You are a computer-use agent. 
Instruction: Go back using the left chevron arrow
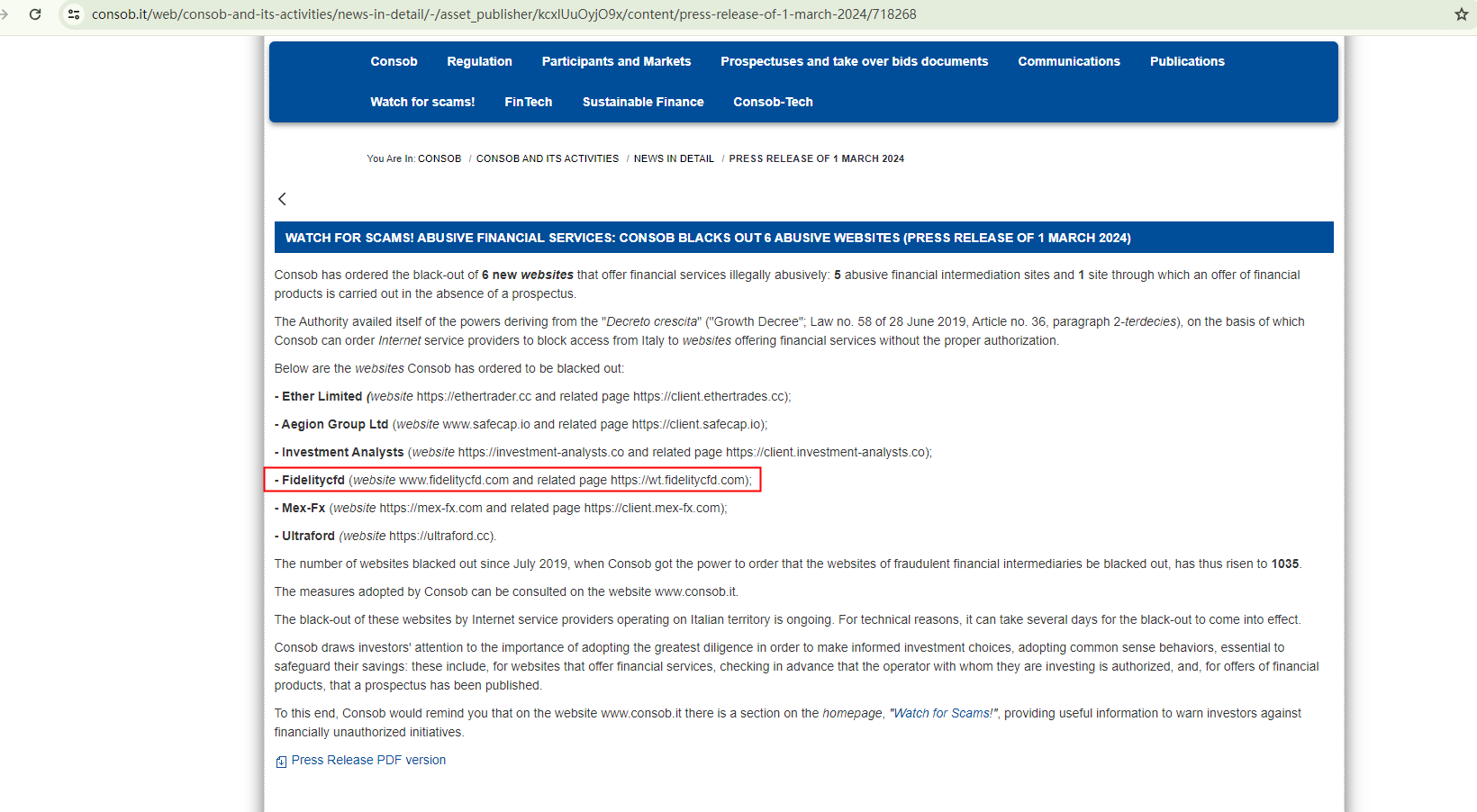coord(282,199)
